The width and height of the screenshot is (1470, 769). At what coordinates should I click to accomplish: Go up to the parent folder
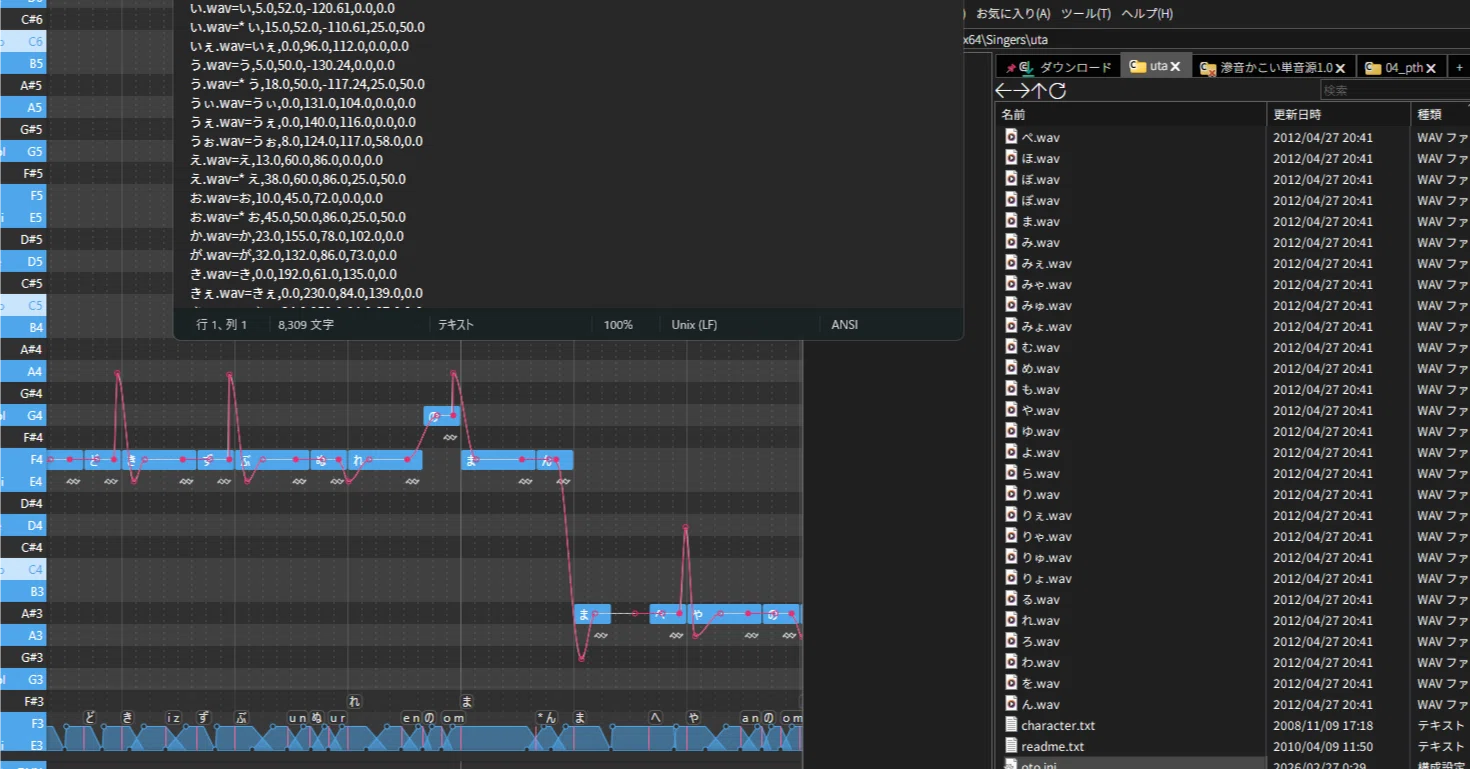click(1040, 91)
